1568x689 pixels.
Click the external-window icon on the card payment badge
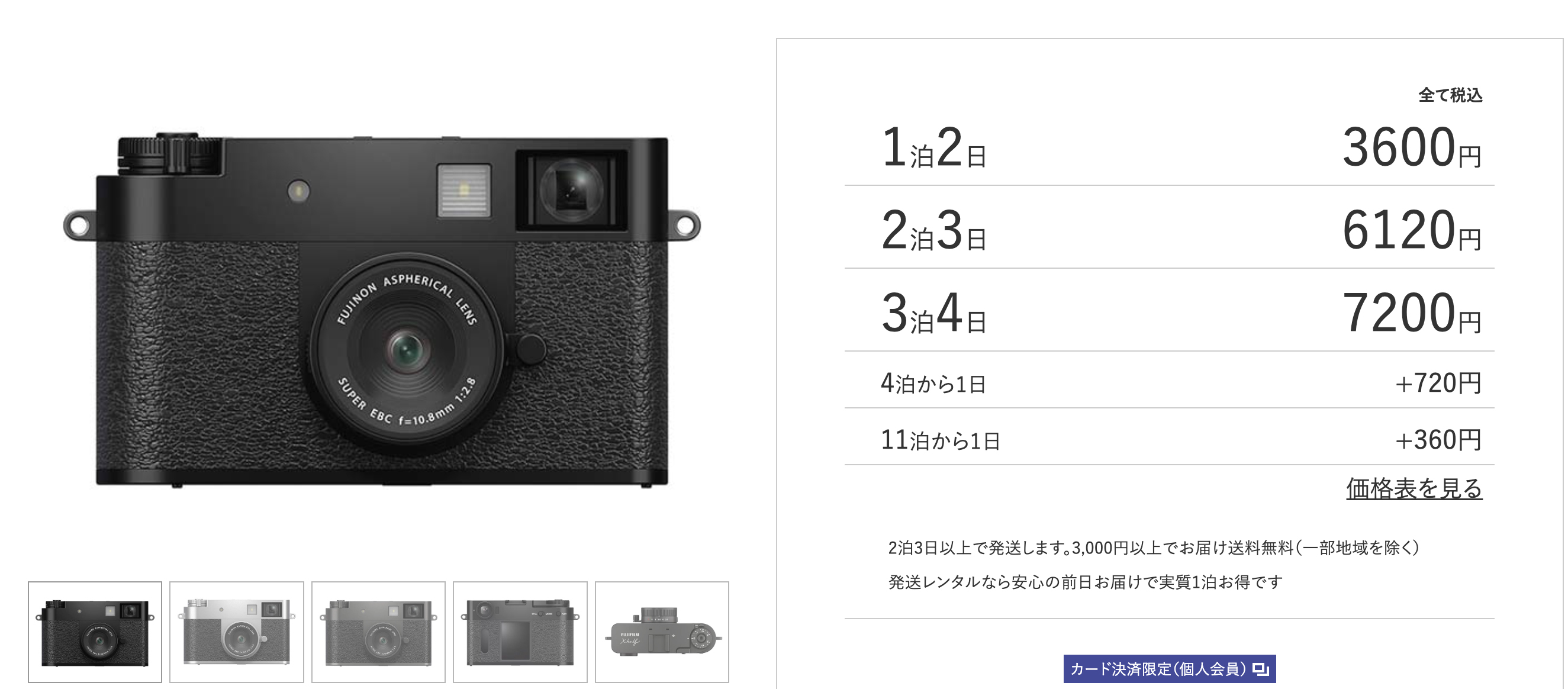coord(1261,669)
